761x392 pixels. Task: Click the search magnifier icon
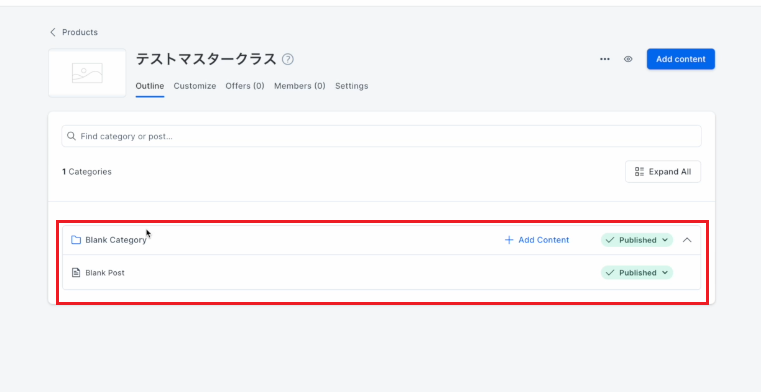pyautogui.click(x=71, y=136)
